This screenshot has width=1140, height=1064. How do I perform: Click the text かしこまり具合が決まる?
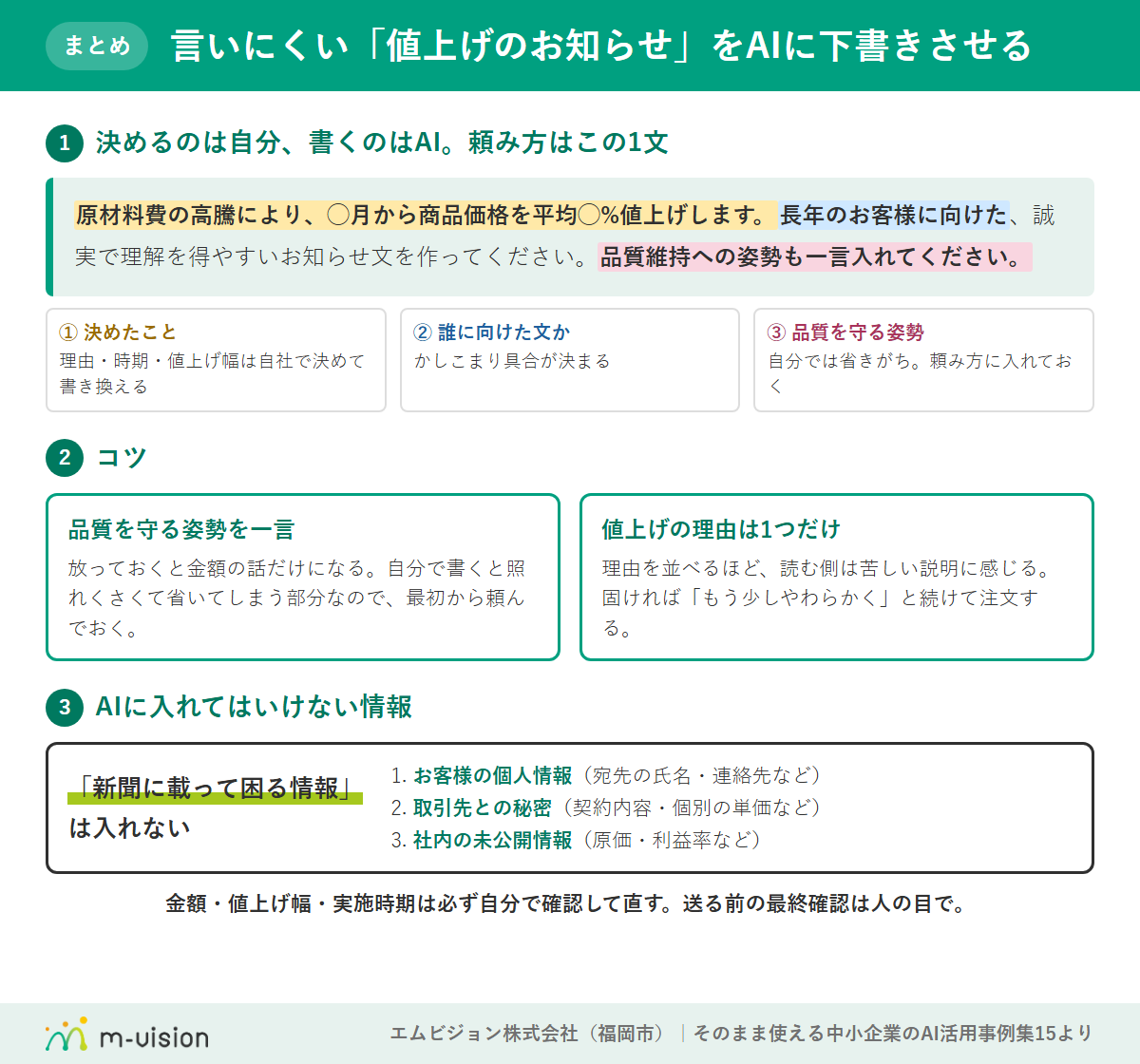pyautogui.click(x=512, y=361)
